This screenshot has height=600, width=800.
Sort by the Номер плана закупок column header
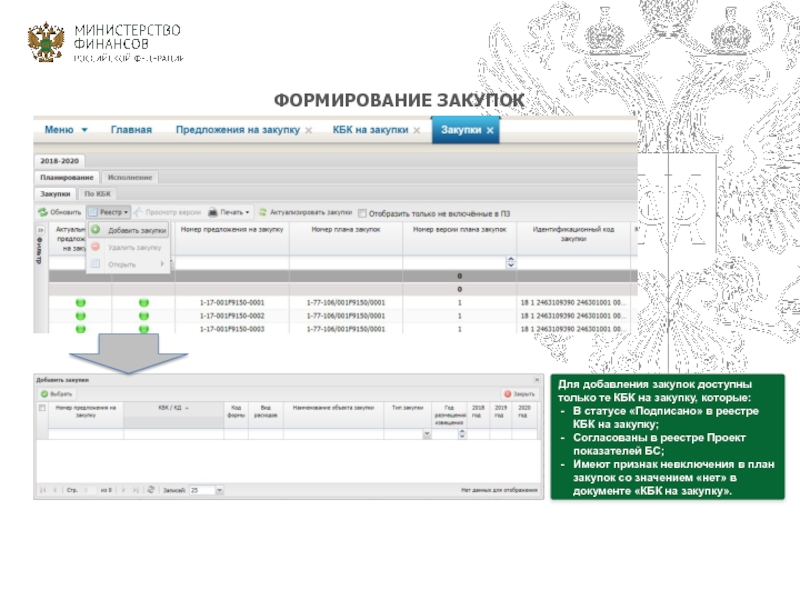point(346,238)
